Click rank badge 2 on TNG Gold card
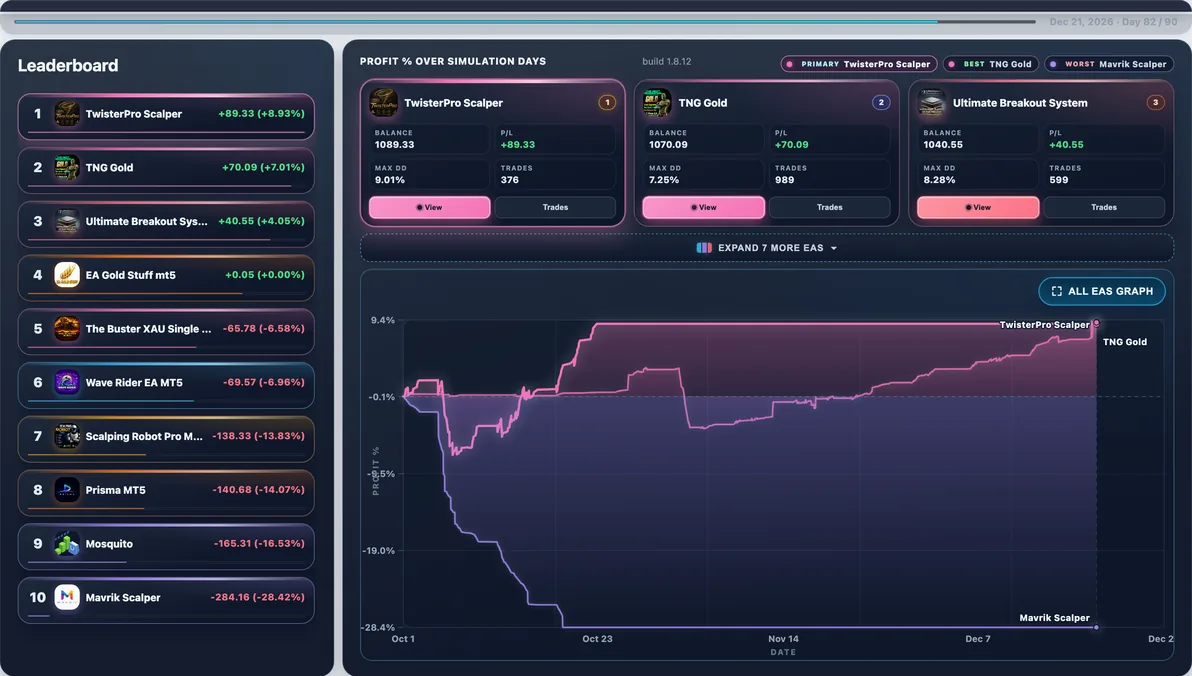The width and height of the screenshot is (1192, 676). 881,102
